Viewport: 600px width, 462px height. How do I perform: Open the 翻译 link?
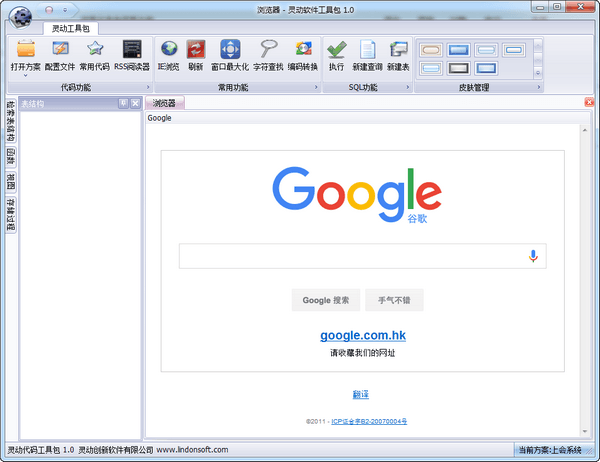[360, 394]
